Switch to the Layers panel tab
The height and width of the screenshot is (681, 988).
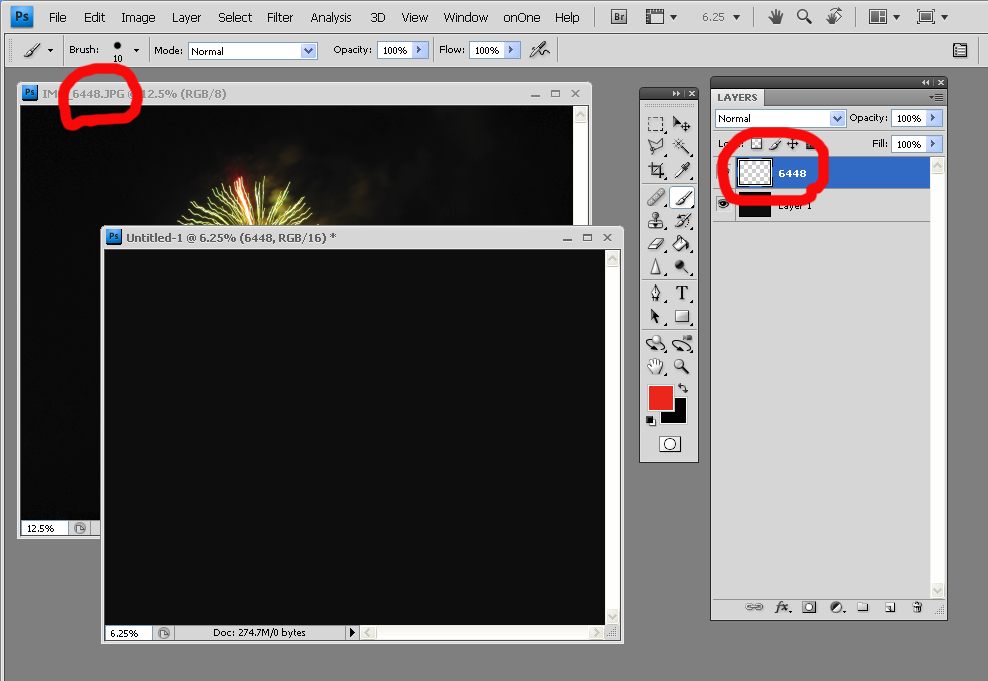(x=738, y=97)
